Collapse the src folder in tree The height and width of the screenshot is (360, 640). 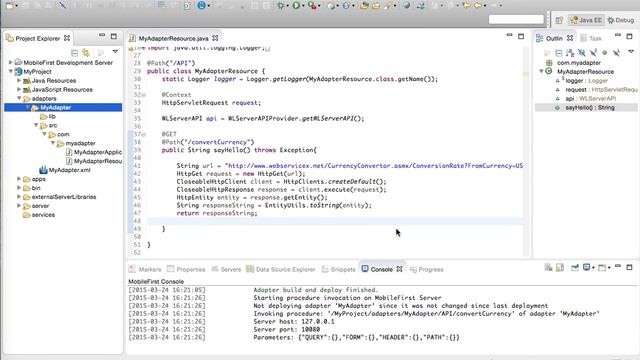pos(36,125)
